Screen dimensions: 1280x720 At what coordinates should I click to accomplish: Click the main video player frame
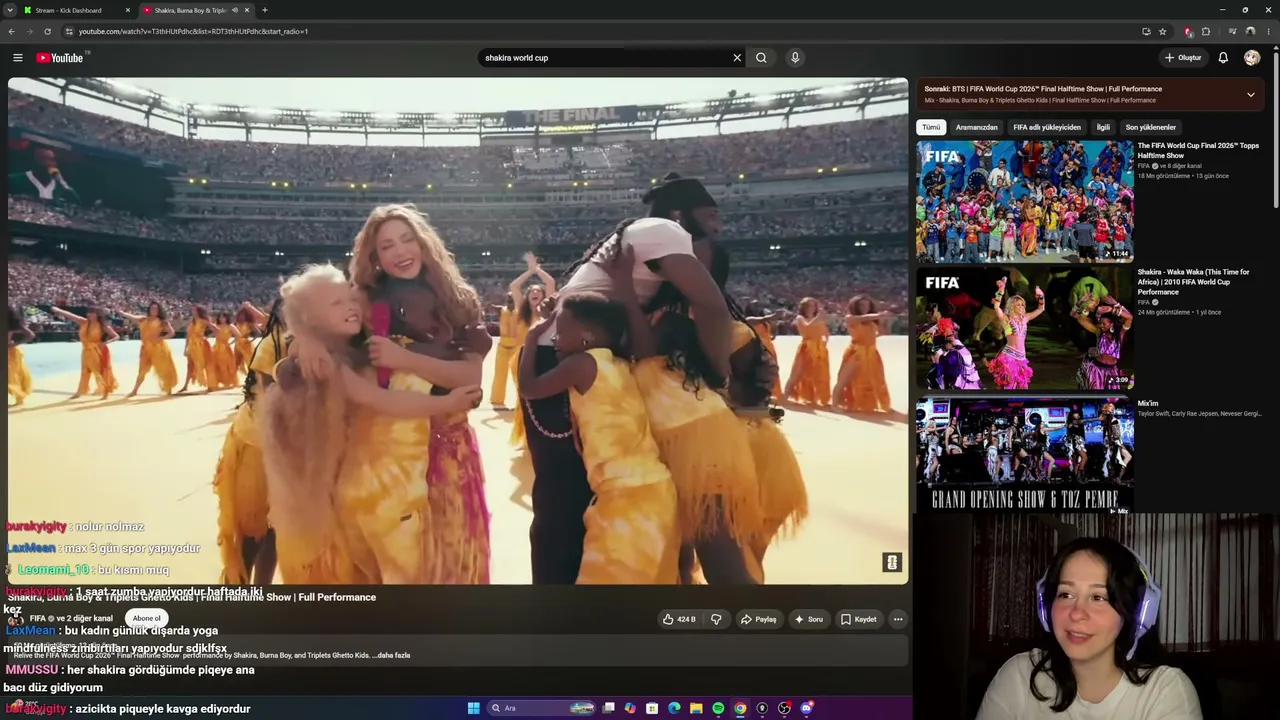pos(458,331)
